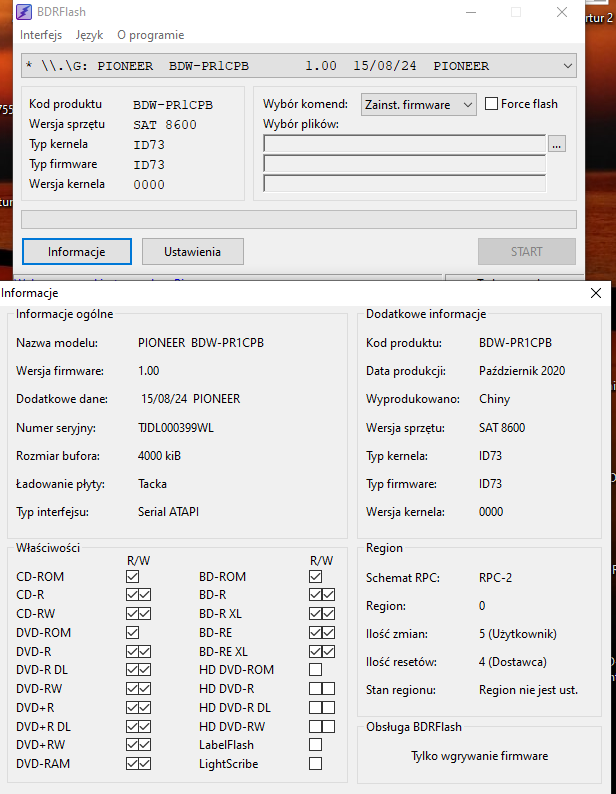Click the 5 (Użytkownik) changes value
Image resolution: width=616 pixels, height=794 pixels.
coord(518,634)
